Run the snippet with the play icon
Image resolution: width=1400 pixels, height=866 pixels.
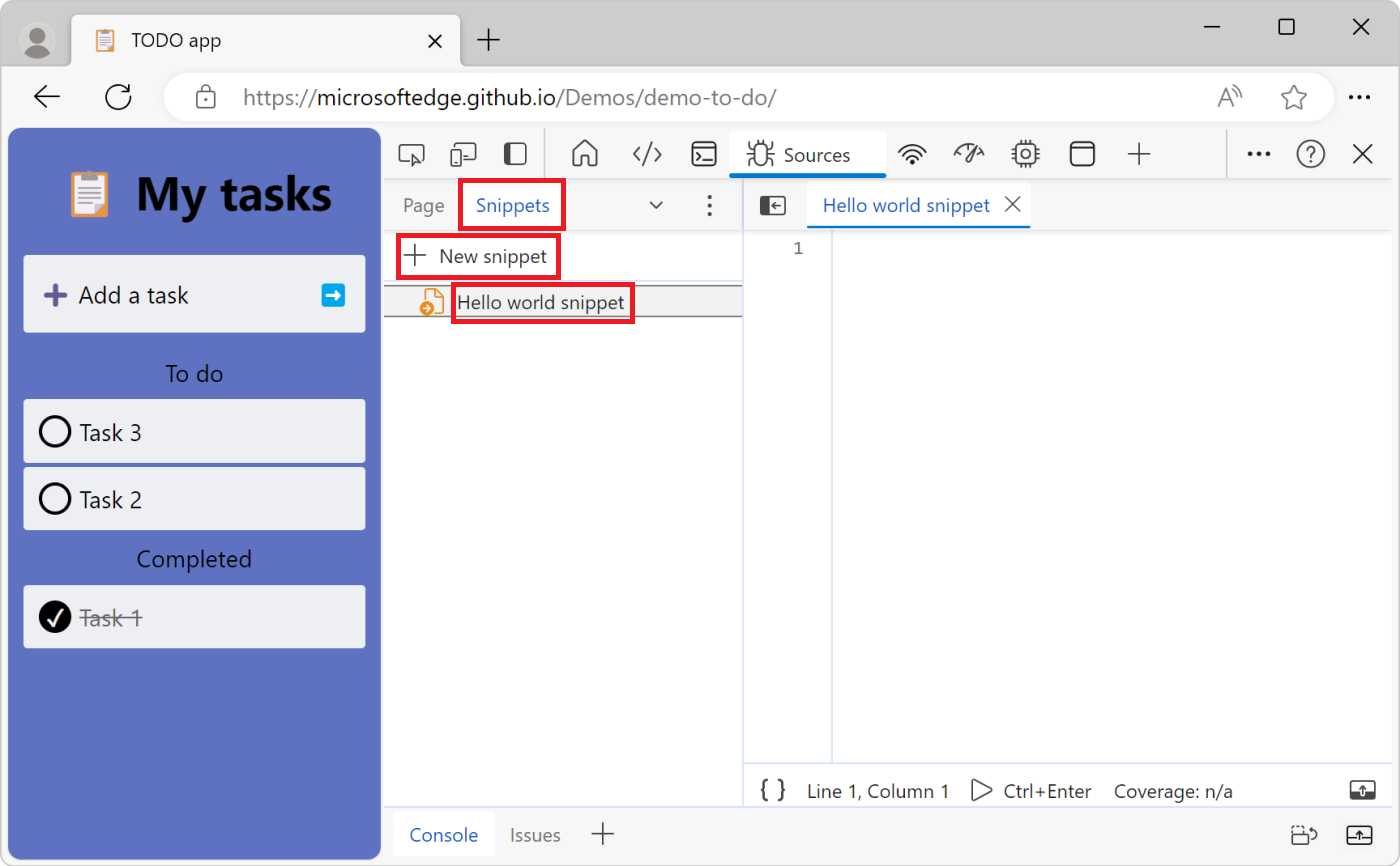click(982, 790)
